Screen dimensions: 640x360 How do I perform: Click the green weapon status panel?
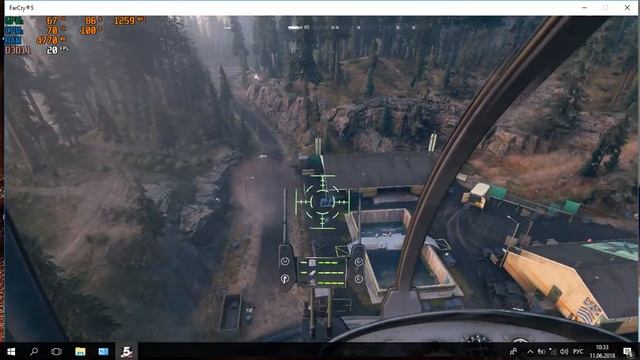[x=322, y=272]
